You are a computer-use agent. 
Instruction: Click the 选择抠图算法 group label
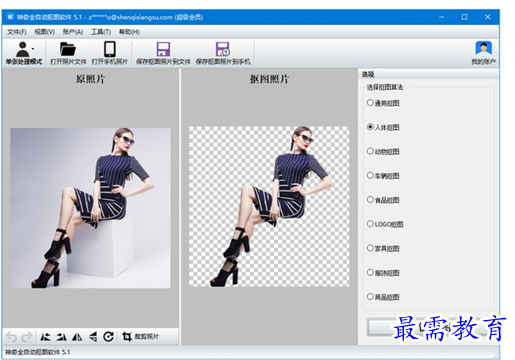coord(385,87)
